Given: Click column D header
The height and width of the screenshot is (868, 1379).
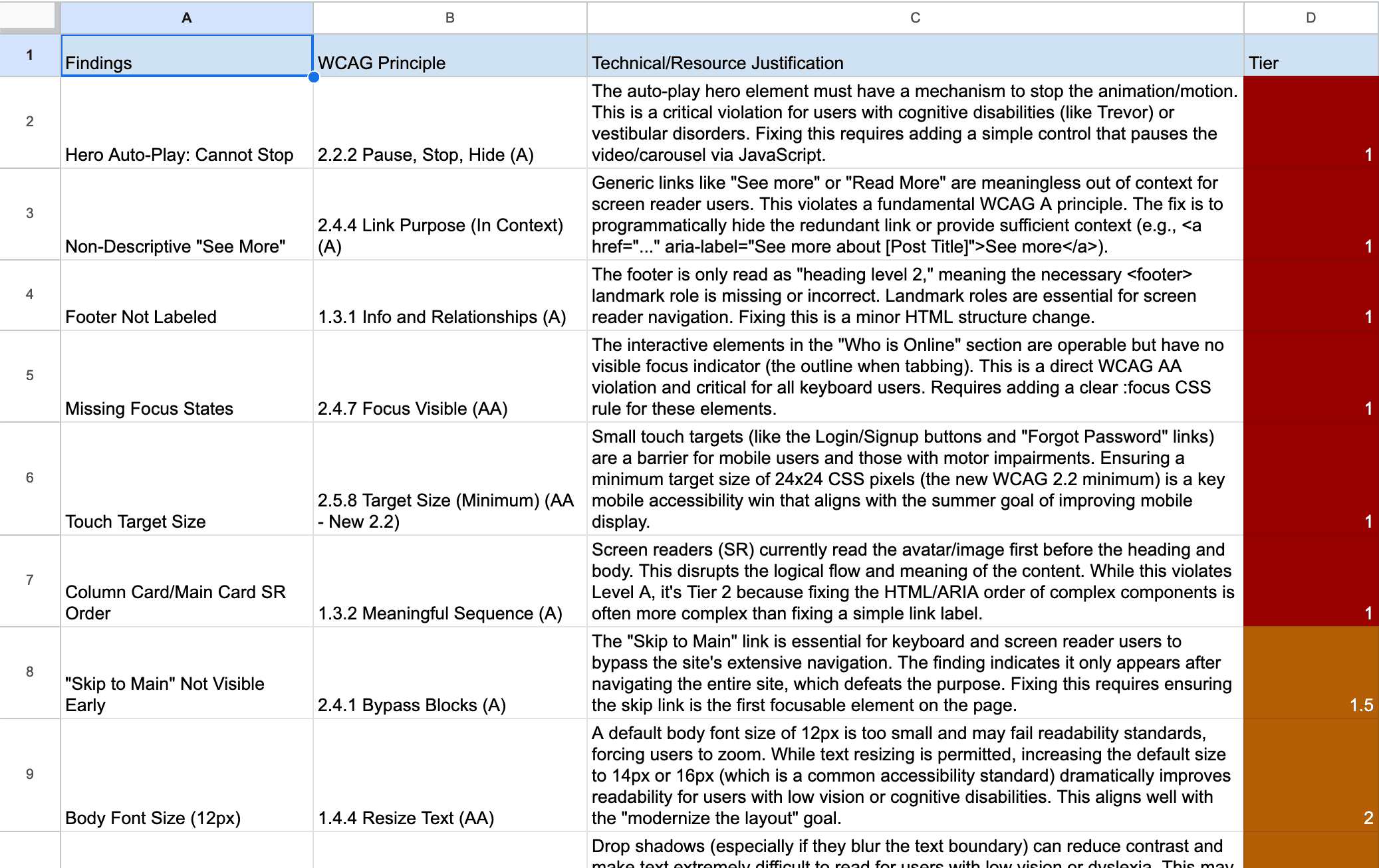Looking at the screenshot, I should pyautogui.click(x=1310, y=17).
